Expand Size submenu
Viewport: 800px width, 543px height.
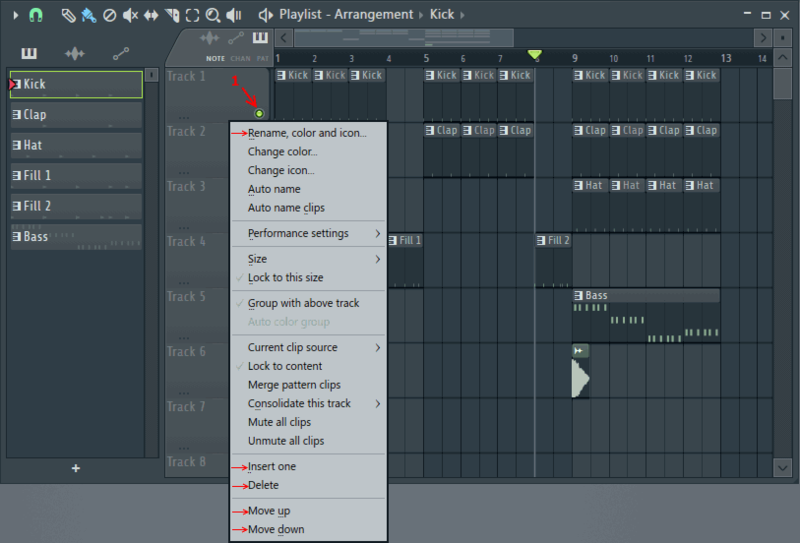(308, 259)
